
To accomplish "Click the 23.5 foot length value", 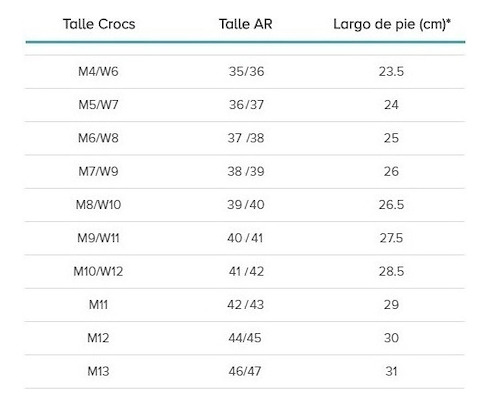I will pyautogui.click(x=391, y=71).
